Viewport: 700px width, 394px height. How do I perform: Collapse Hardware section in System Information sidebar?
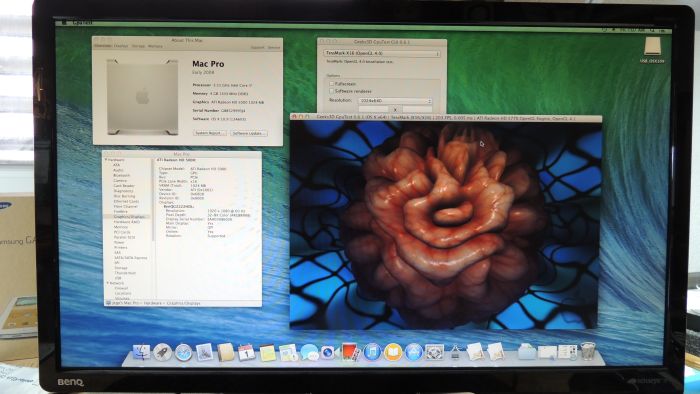106,160
